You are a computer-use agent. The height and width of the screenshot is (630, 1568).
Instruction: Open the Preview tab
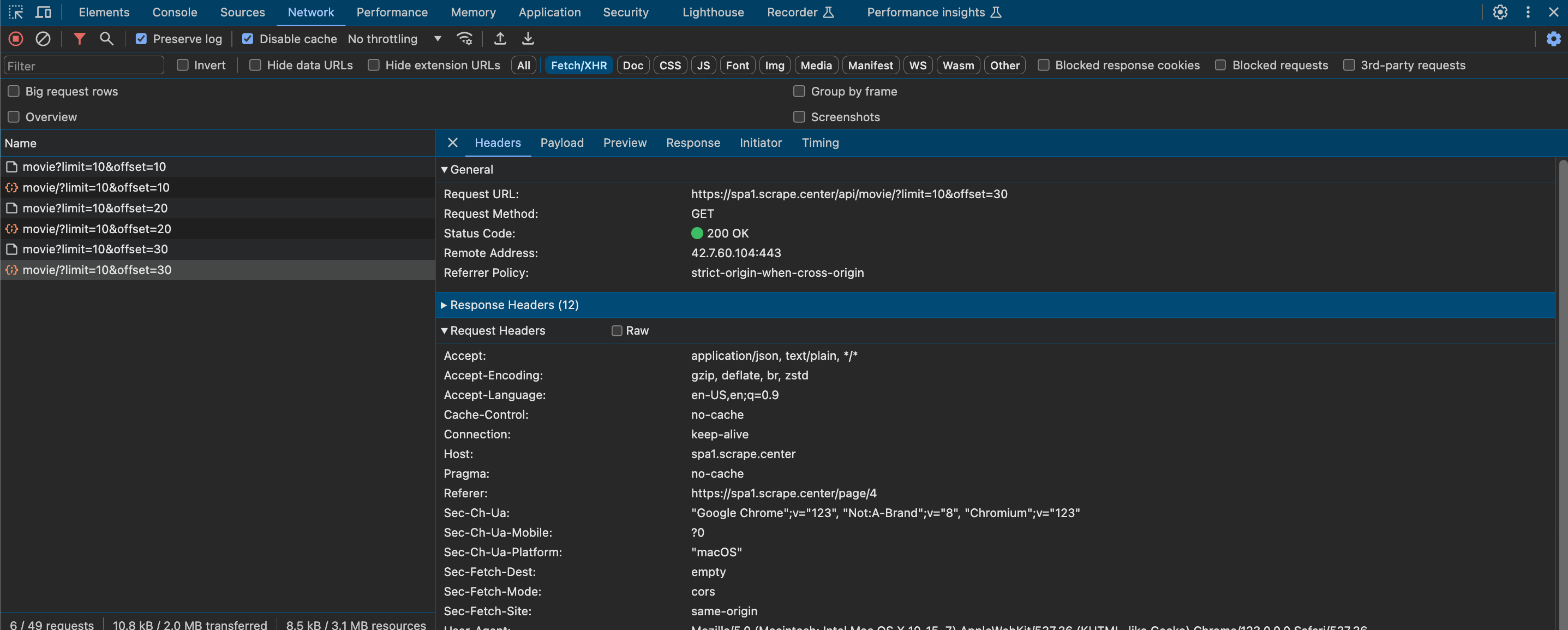click(625, 142)
